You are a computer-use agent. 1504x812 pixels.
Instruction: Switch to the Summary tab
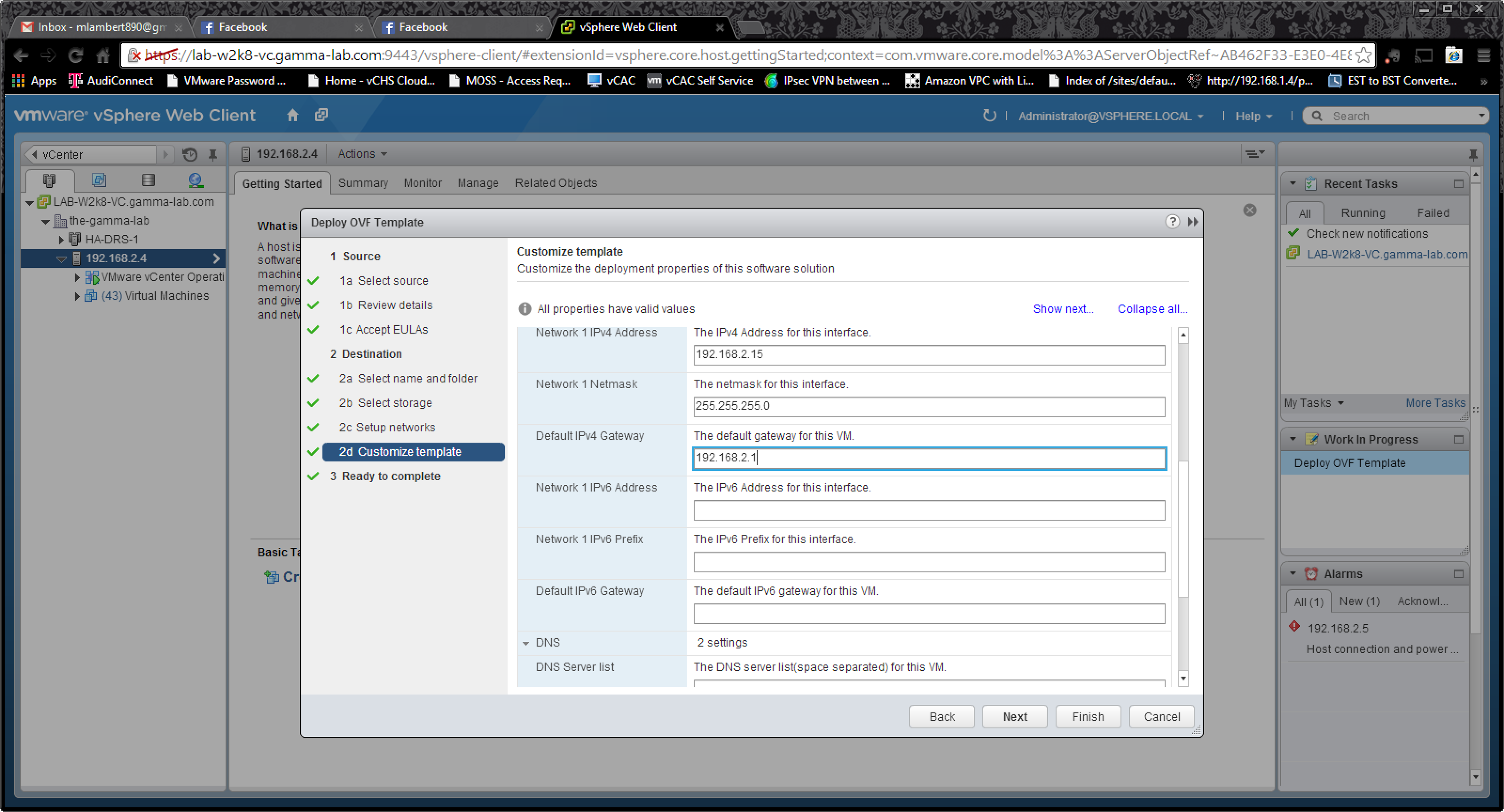(362, 183)
